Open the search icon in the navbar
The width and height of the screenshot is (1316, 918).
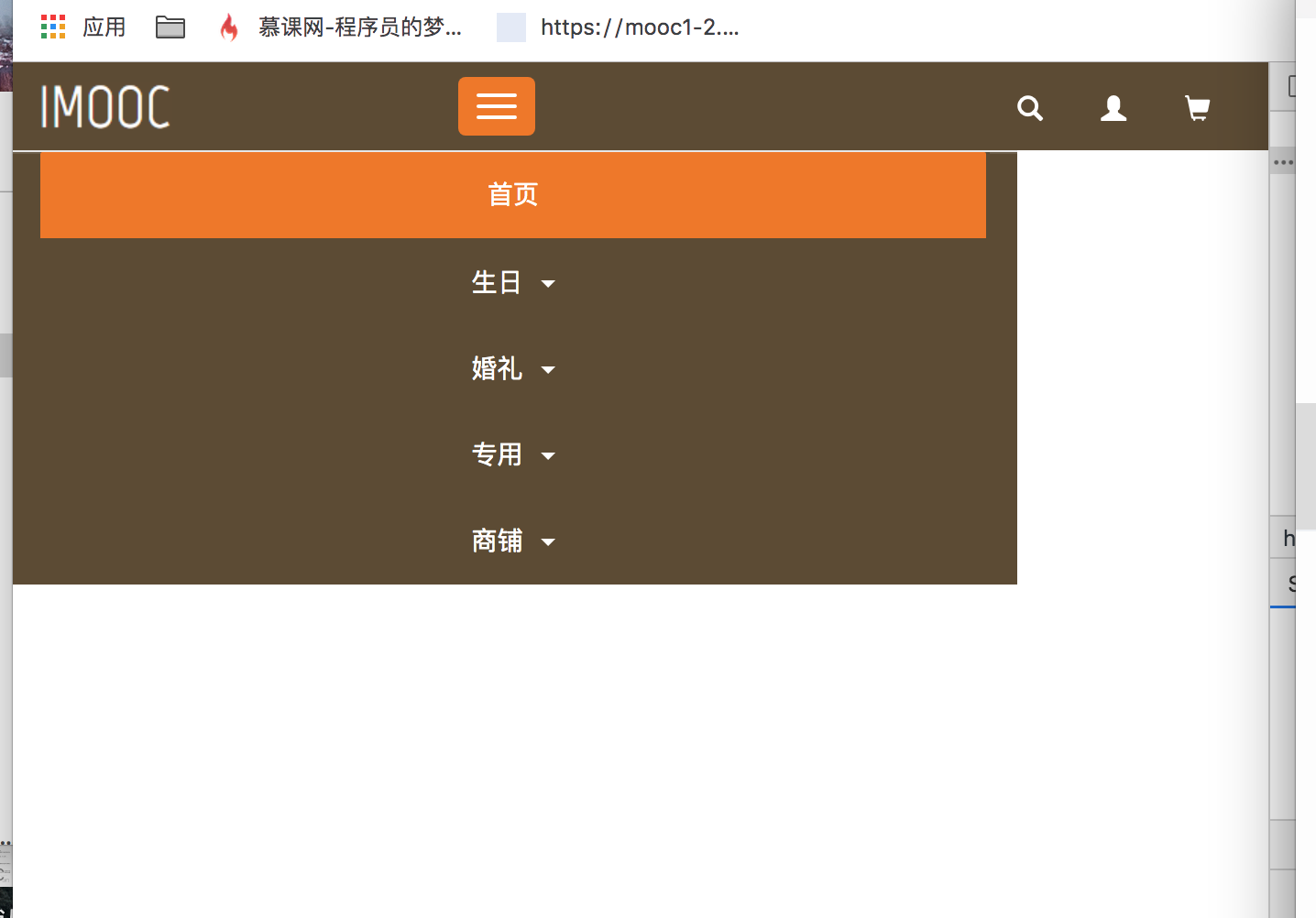point(1029,108)
